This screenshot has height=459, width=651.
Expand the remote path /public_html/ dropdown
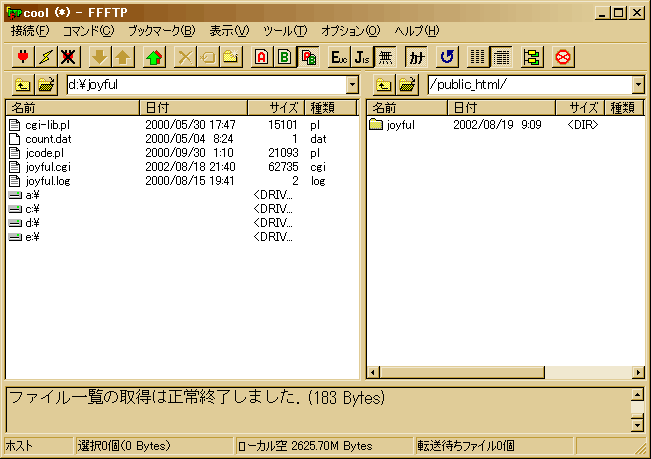(637, 85)
